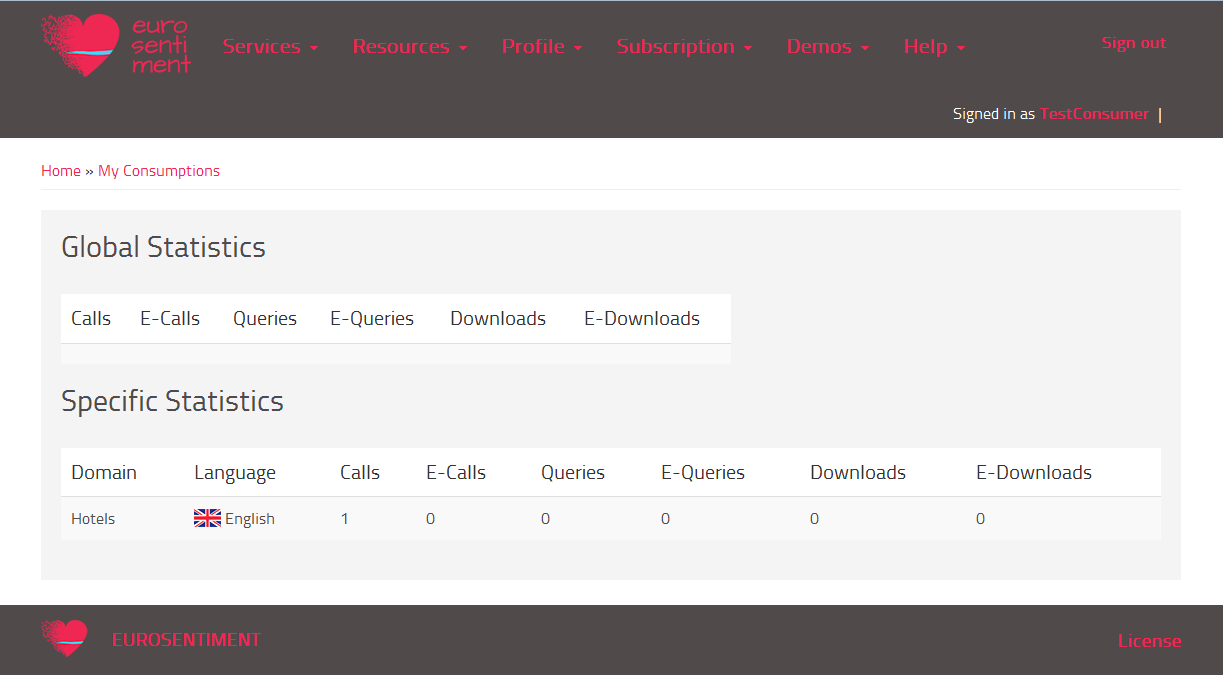The image size is (1223, 675).
Task: Open the TestConsumer user link
Action: pyautogui.click(x=1094, y=114)
